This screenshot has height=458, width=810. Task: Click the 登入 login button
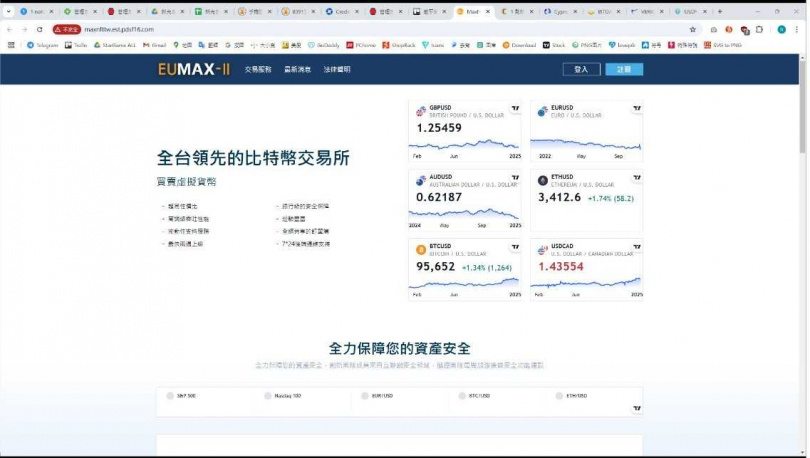click(581, 69)
